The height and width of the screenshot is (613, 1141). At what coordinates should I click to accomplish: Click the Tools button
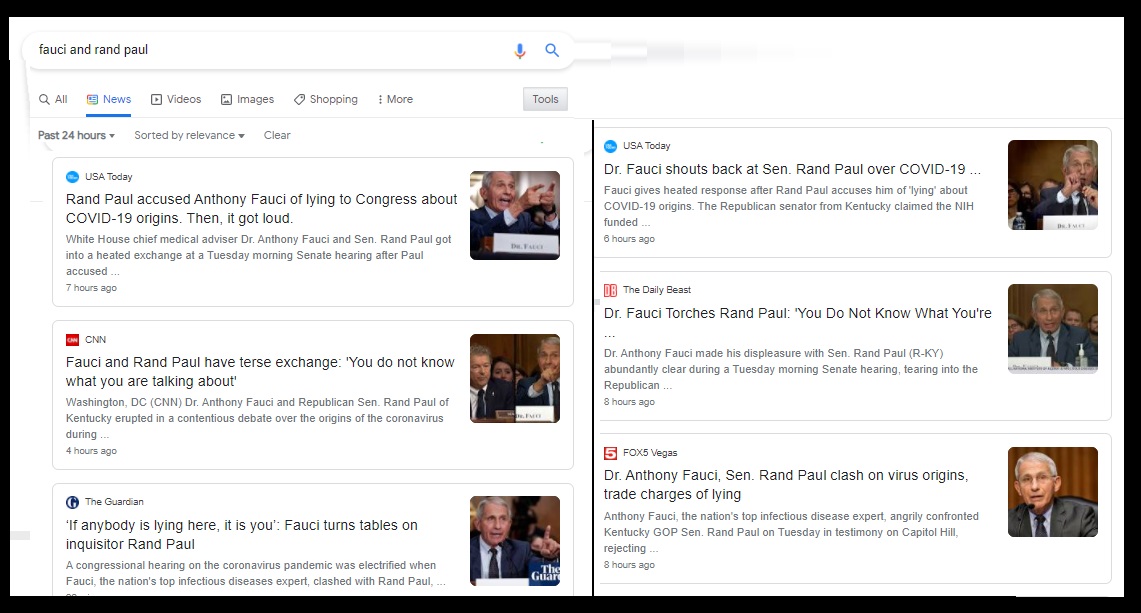(545, 100)
